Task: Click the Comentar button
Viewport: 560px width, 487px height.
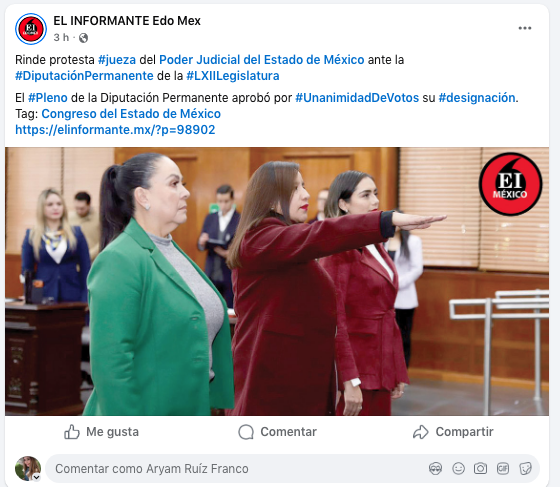Action: tap(277, 432)
